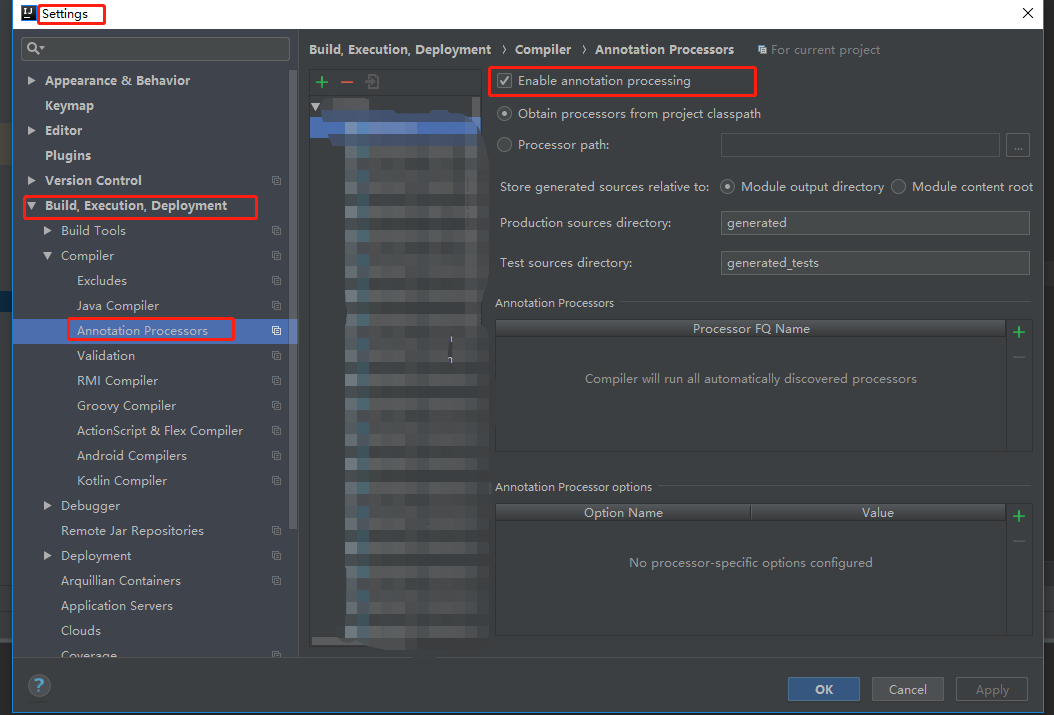Expand Appearance & Behavior section
The height and width of the screenshot is (715, 1054).
(x=31, y=81)
